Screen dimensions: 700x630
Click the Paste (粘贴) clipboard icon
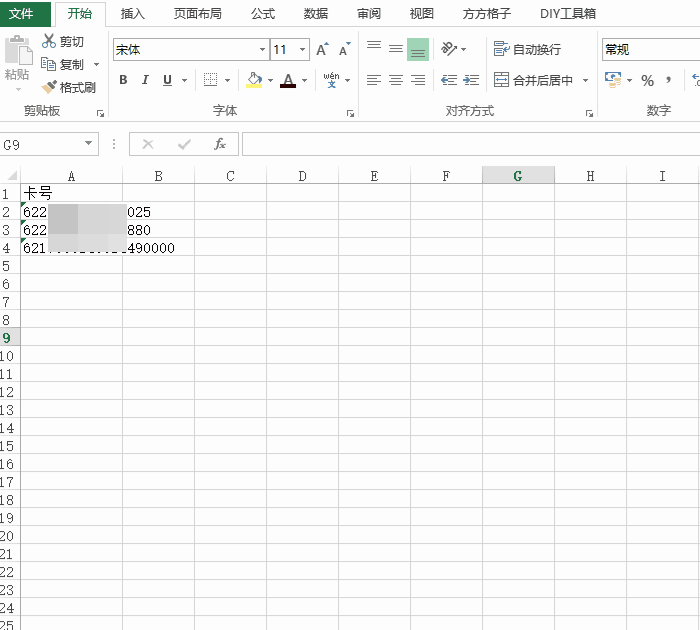click(18, 50)
